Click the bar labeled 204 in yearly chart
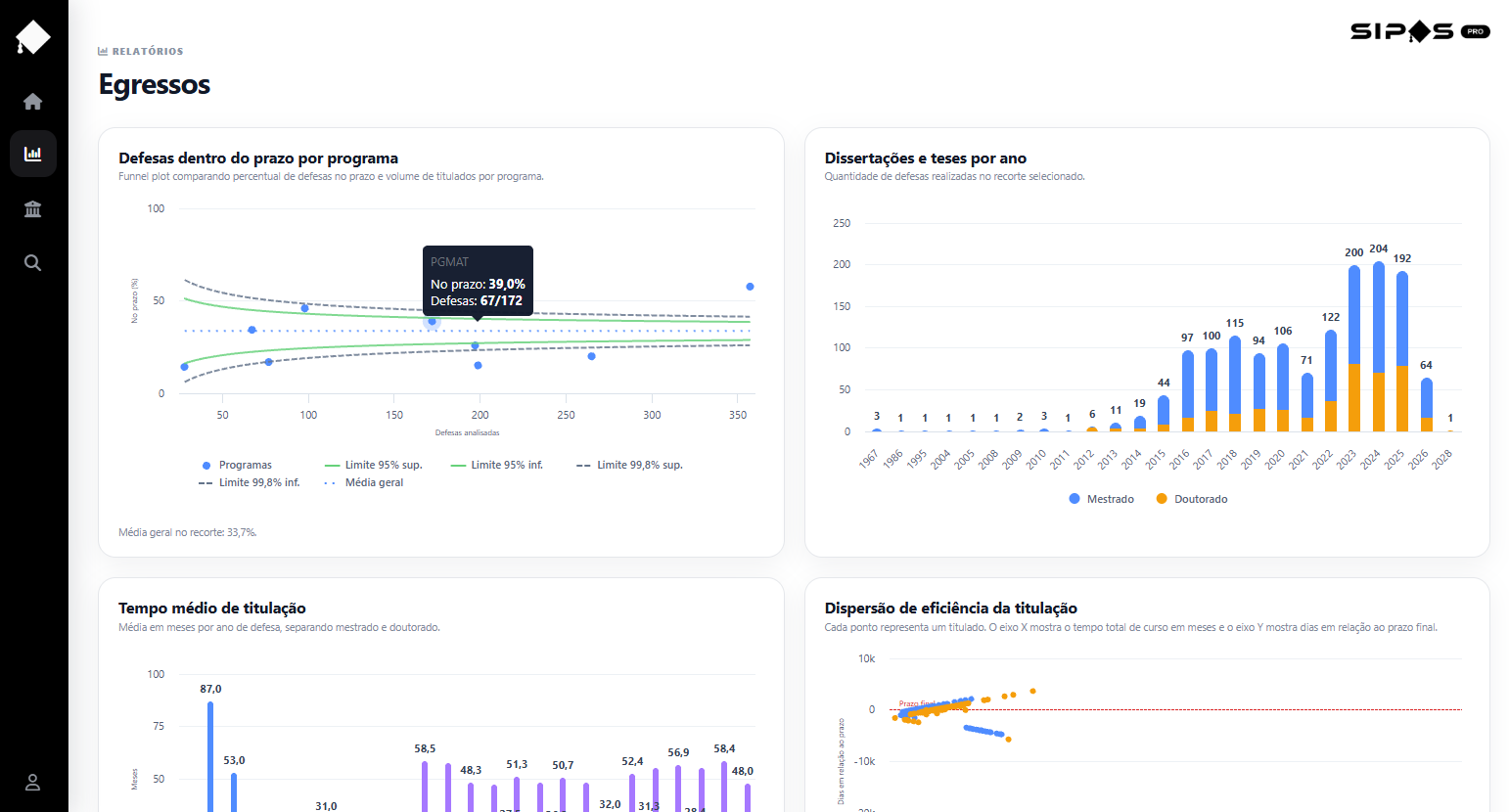 coord(1379,346)
